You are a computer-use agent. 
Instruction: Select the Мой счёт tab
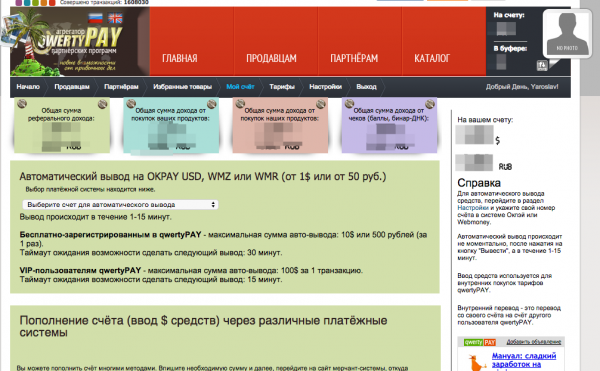pos(240,87)
